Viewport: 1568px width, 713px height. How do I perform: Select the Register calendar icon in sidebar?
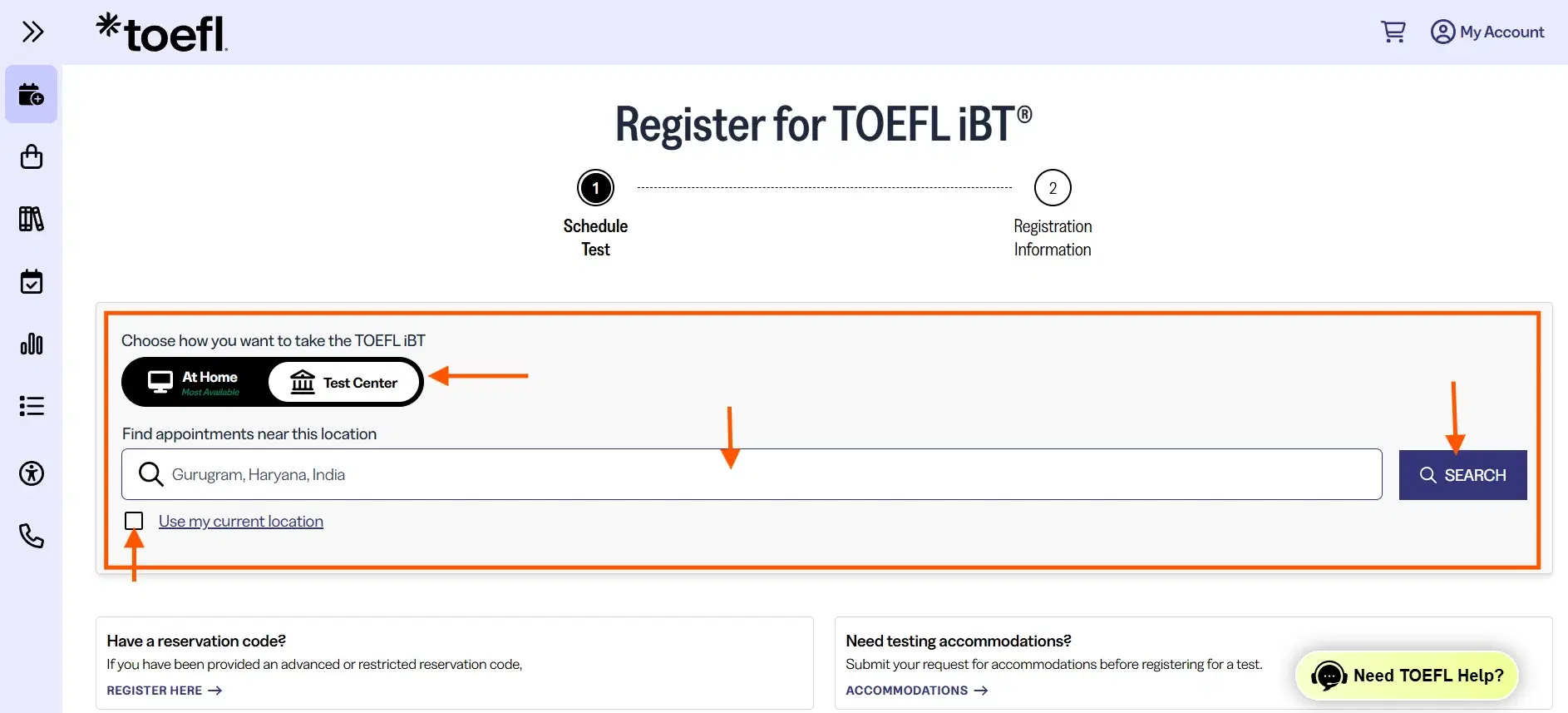tap(32, 94)
